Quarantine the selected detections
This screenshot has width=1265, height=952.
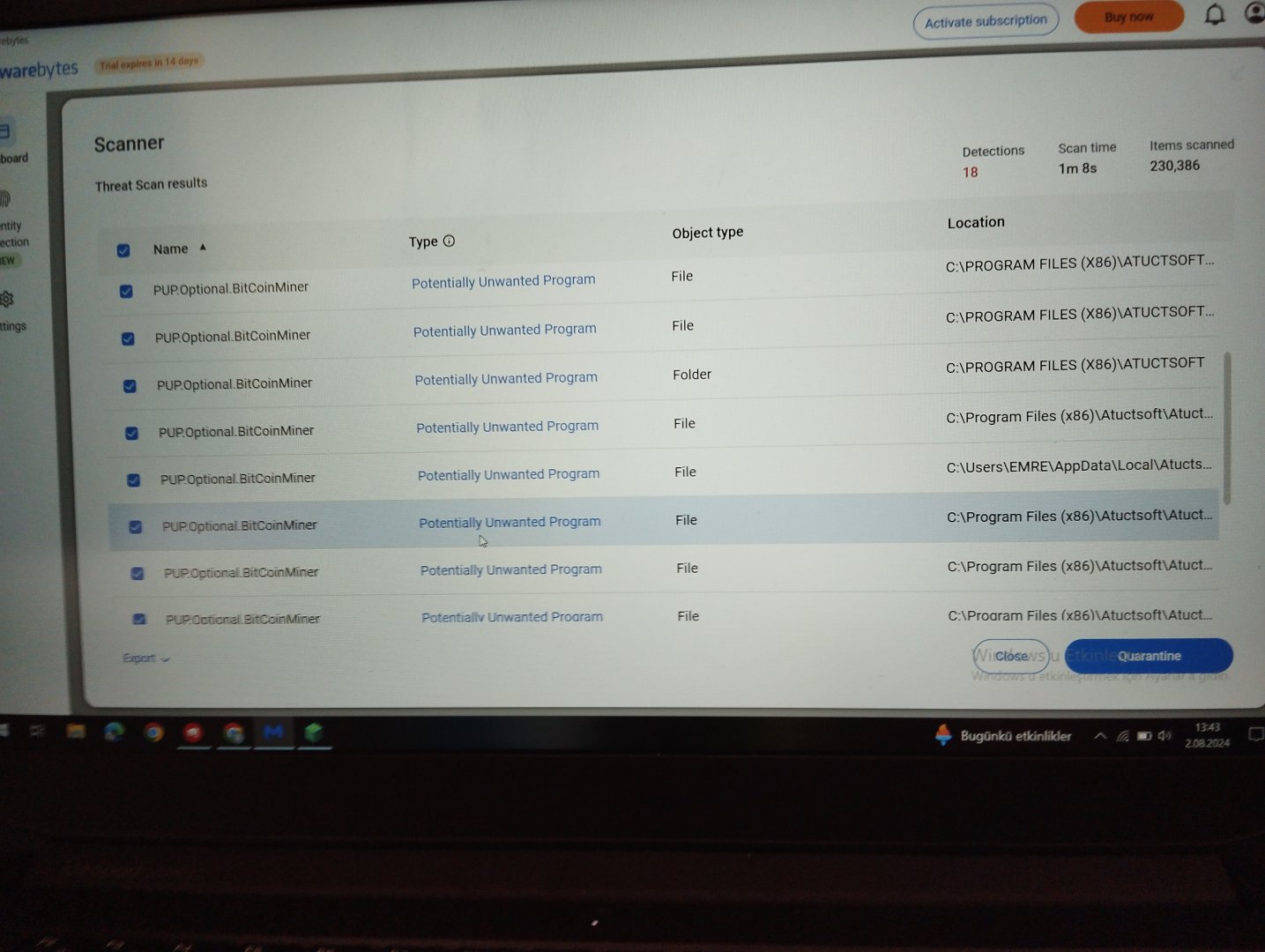tap(1149, 656)
